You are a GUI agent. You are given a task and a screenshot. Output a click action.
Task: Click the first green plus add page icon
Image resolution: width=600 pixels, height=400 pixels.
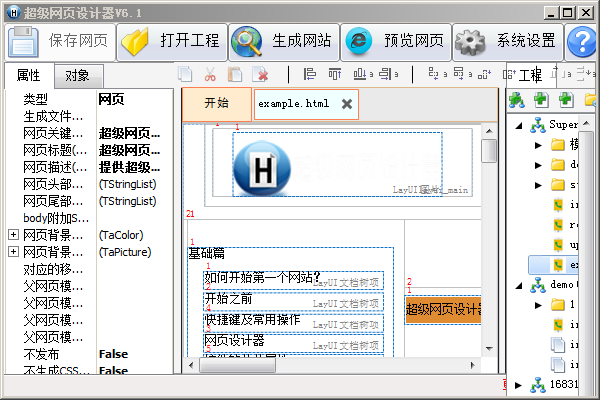pyautogui.click(x=541, y=100)
